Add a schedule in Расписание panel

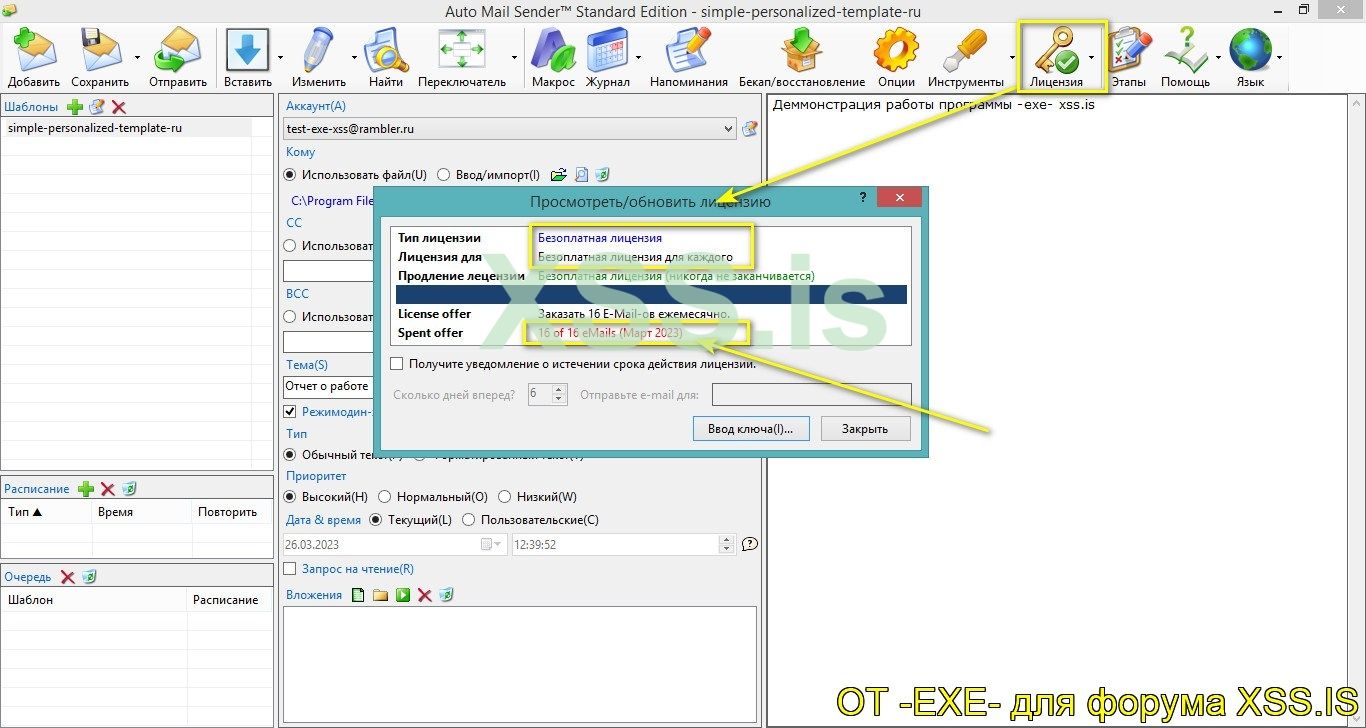(x=86, y=489)
